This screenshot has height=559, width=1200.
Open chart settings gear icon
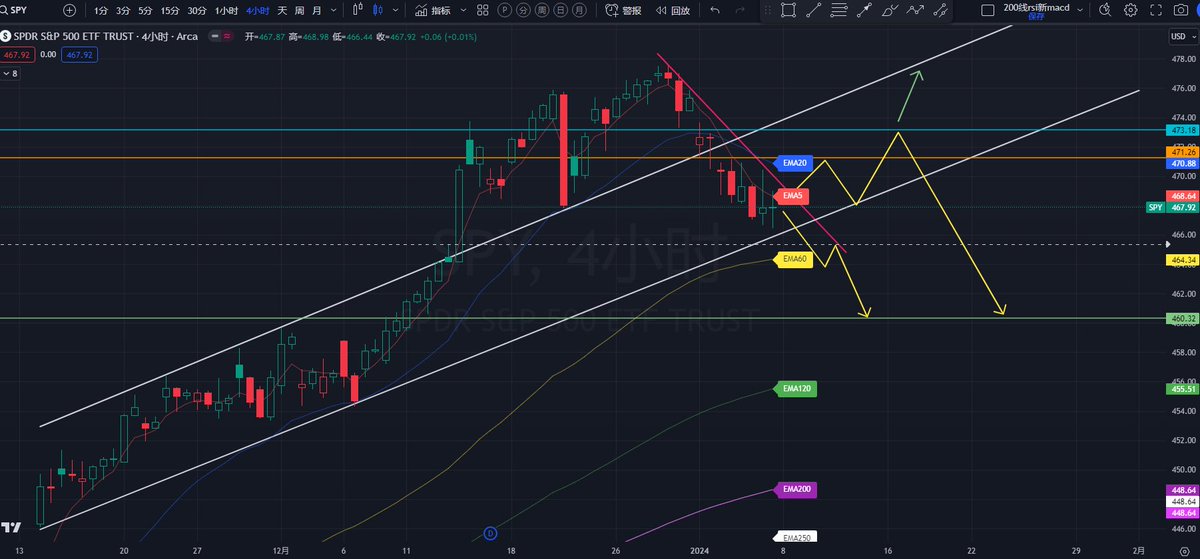click(x=1130, y=10)
